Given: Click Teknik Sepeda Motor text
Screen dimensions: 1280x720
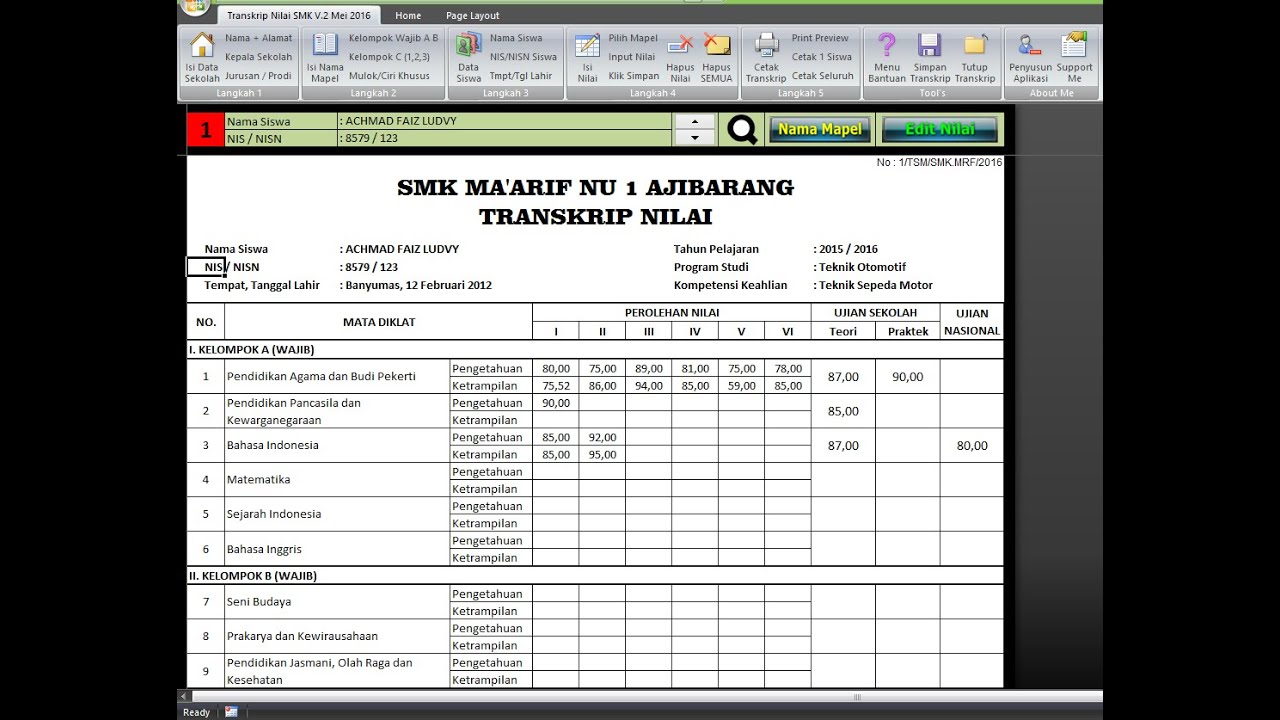Looking at the screenshot, I should pos(875,285).
